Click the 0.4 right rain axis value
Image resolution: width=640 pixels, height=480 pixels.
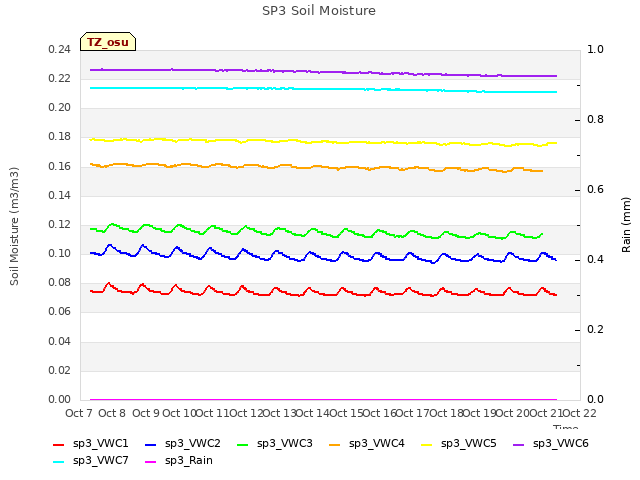(596, 260)
